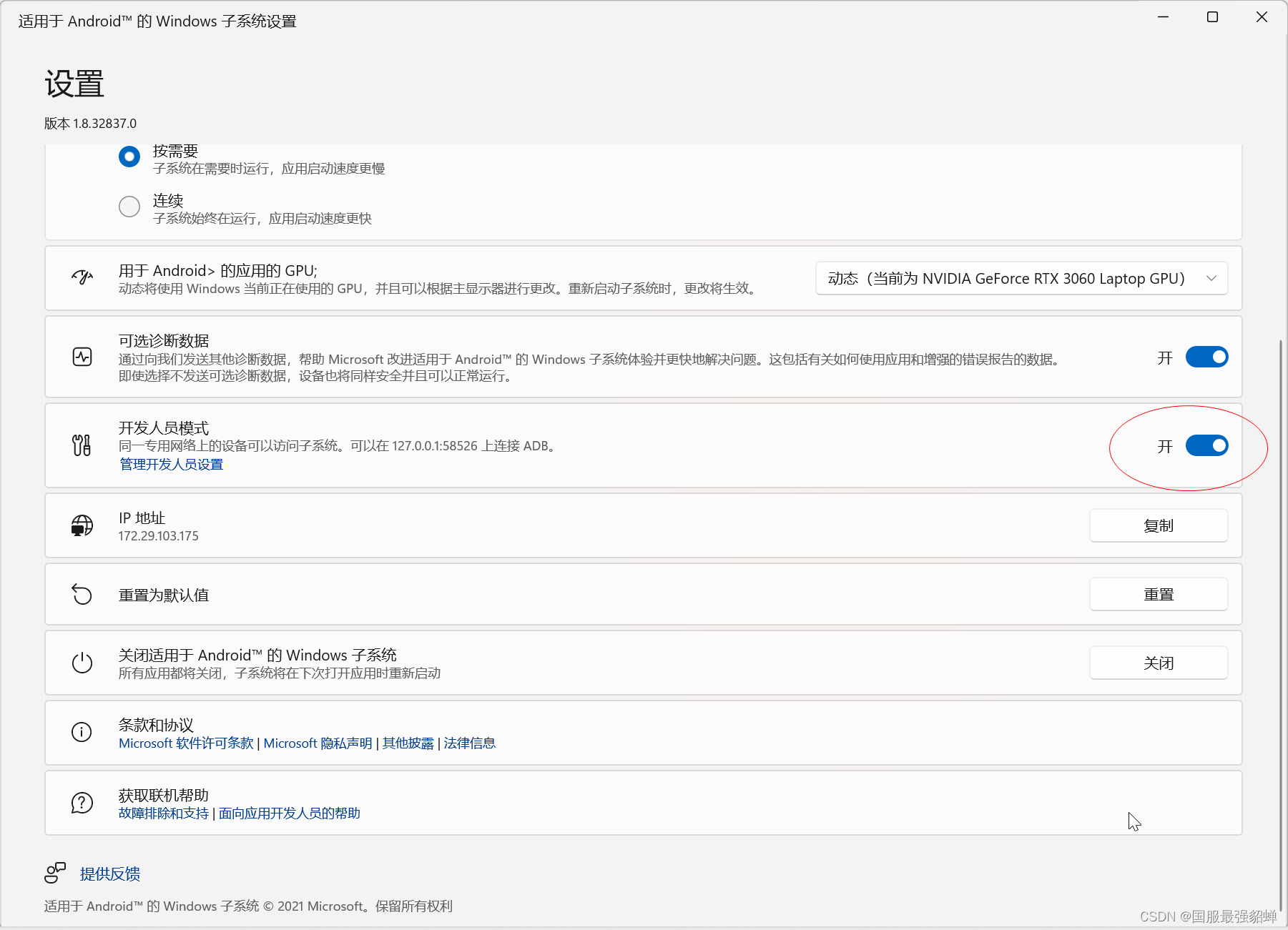Click the feedback person icon

click(55, 873)
